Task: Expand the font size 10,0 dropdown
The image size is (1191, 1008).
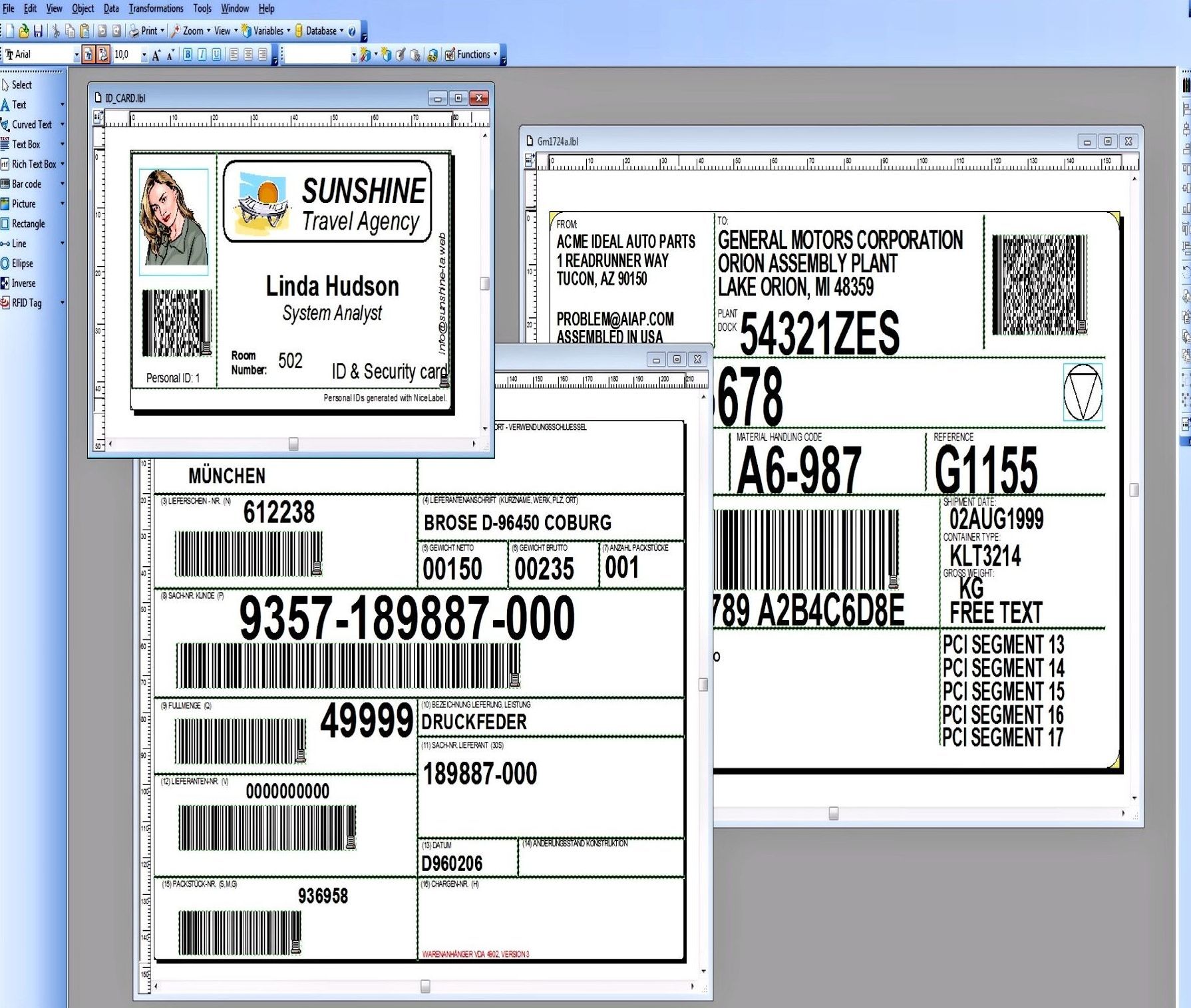Action: coord(144,55)
